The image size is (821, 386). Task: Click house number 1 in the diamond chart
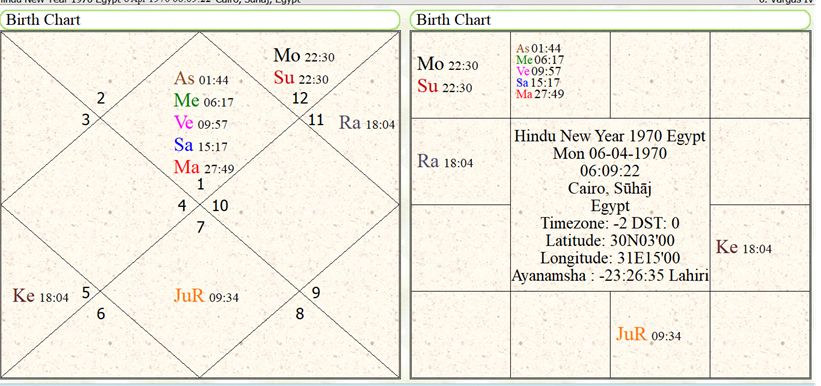(201, 184)
